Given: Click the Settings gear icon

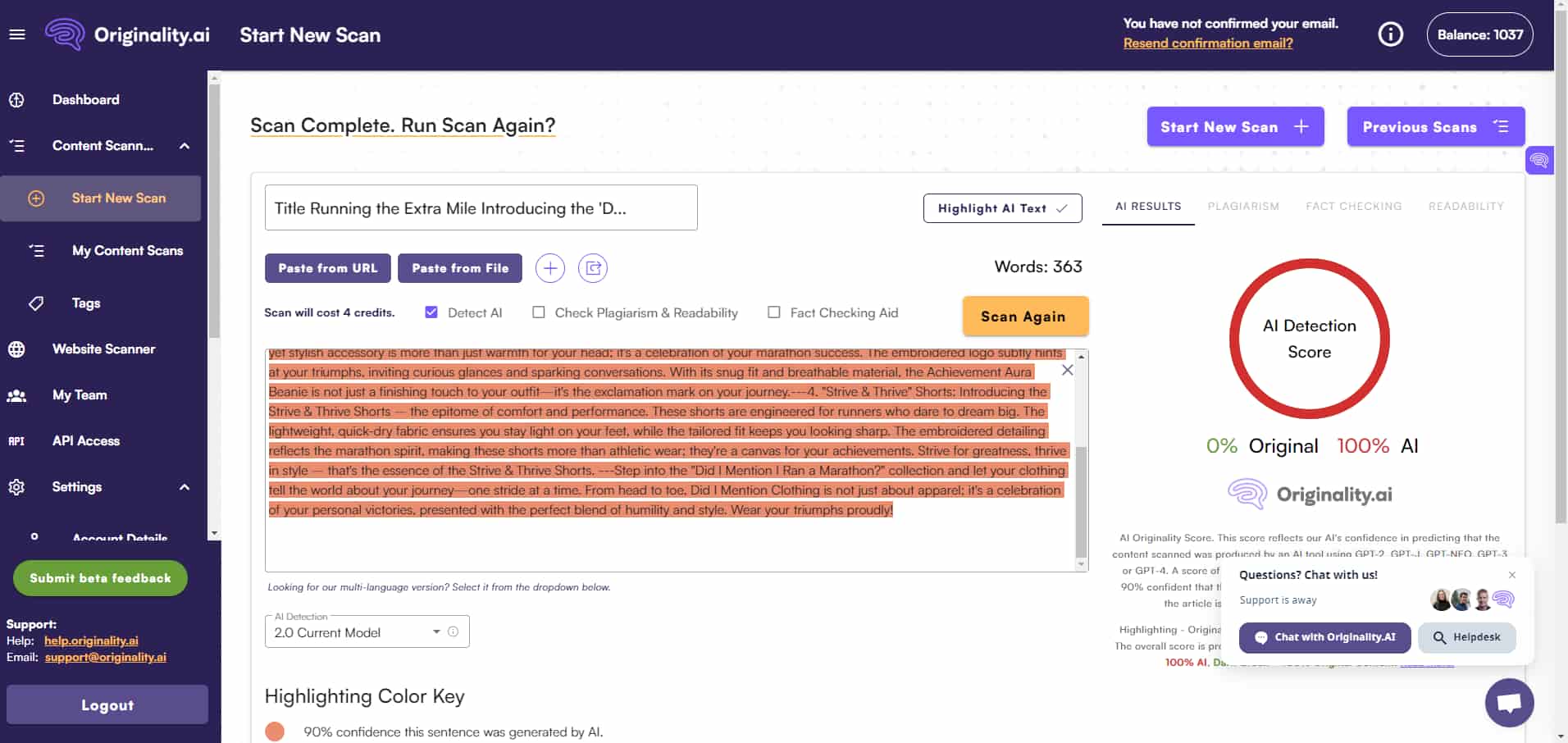Looking at the screenshot, I should click(16, 487).
